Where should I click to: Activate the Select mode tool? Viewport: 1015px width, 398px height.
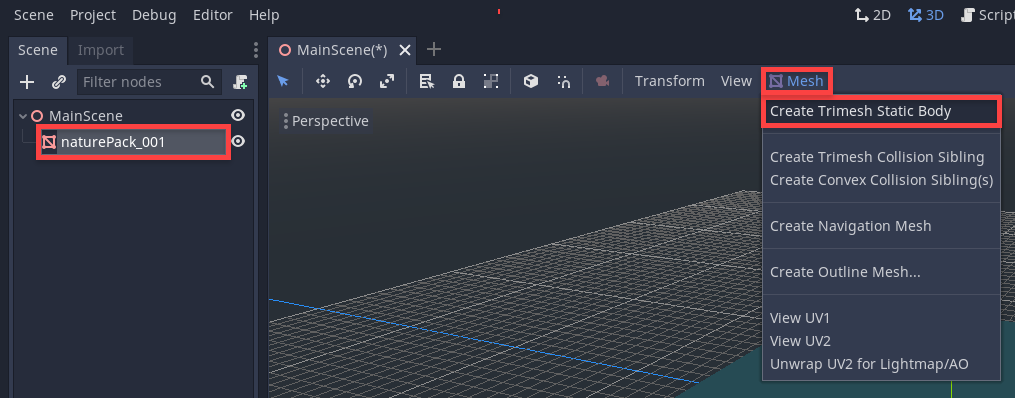pos(283,81)
